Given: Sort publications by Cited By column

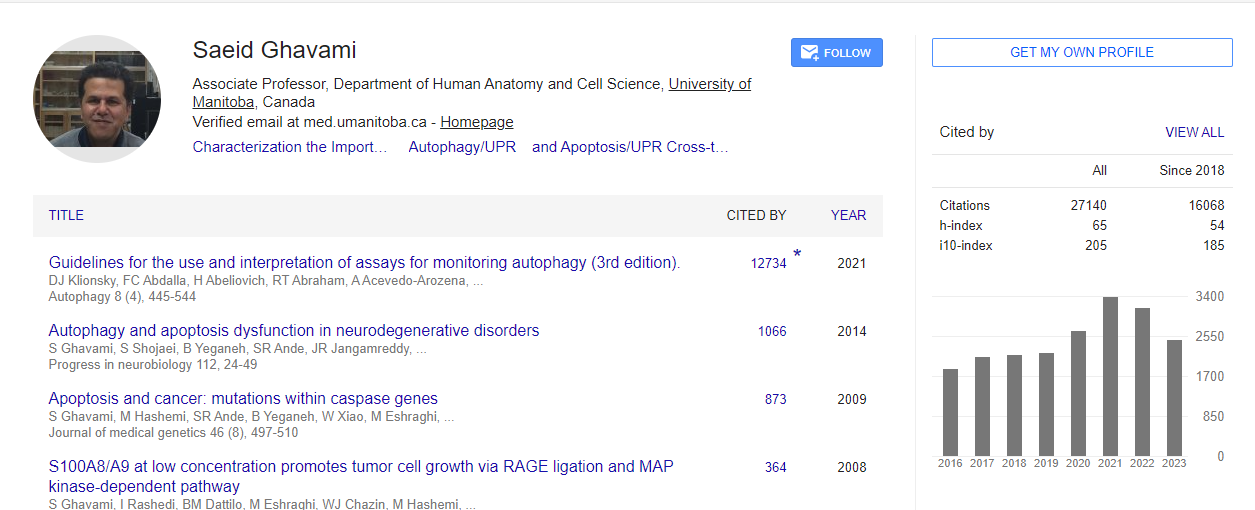Looking at the screenshot, I should coord(755,215).
